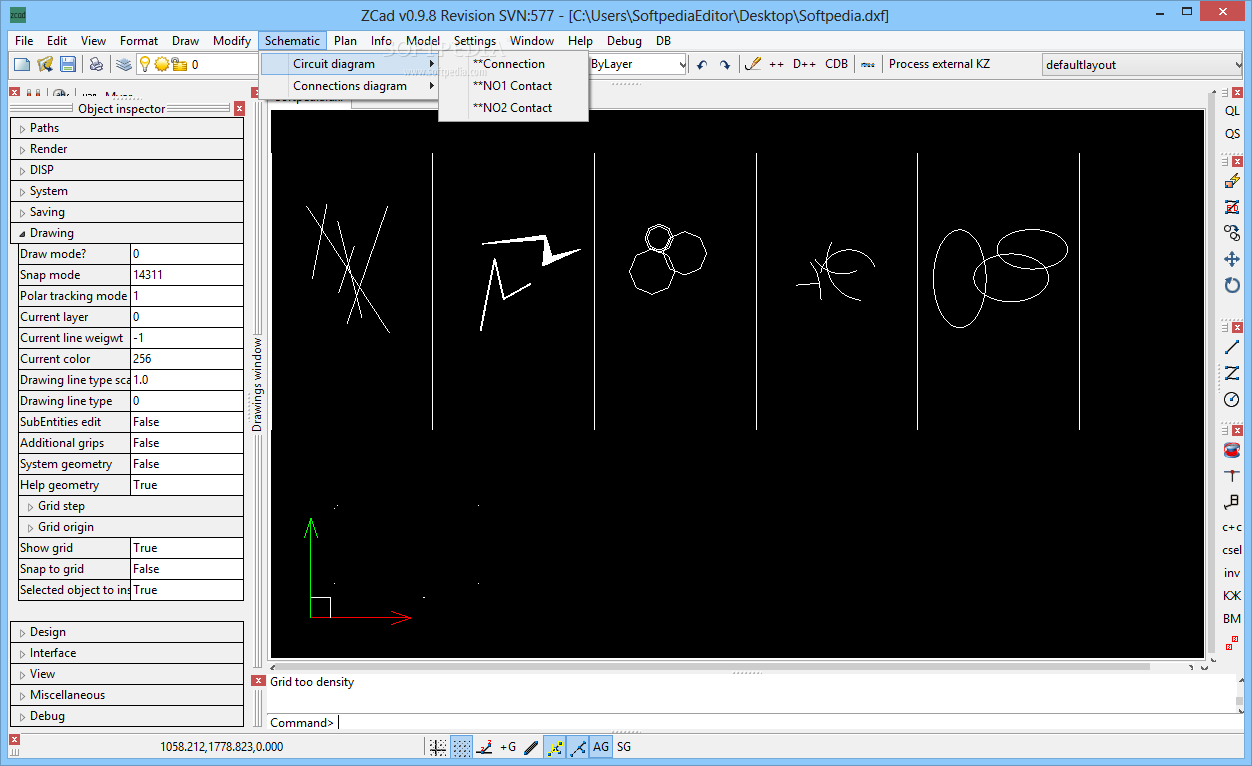Screen dimensions: 1252x766
Task: Toggle the line weight display pen button
Action: [x=531, y=747]
